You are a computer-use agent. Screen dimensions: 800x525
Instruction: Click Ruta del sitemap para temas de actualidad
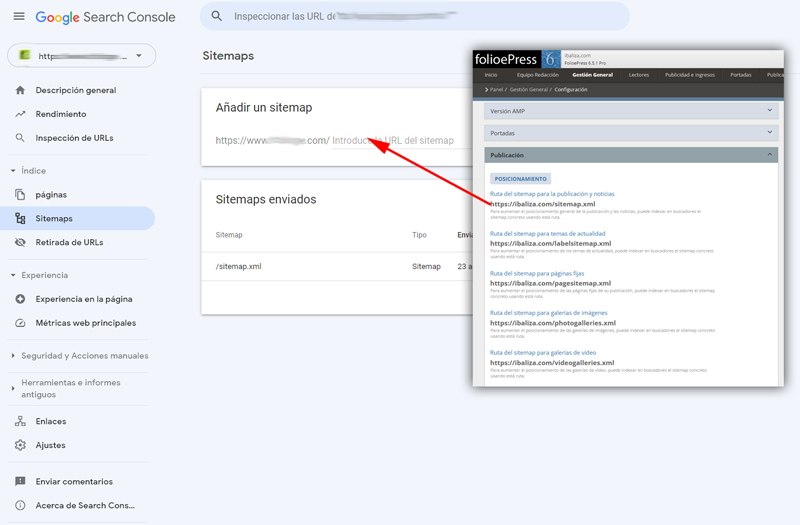click(x=547, y=234)
